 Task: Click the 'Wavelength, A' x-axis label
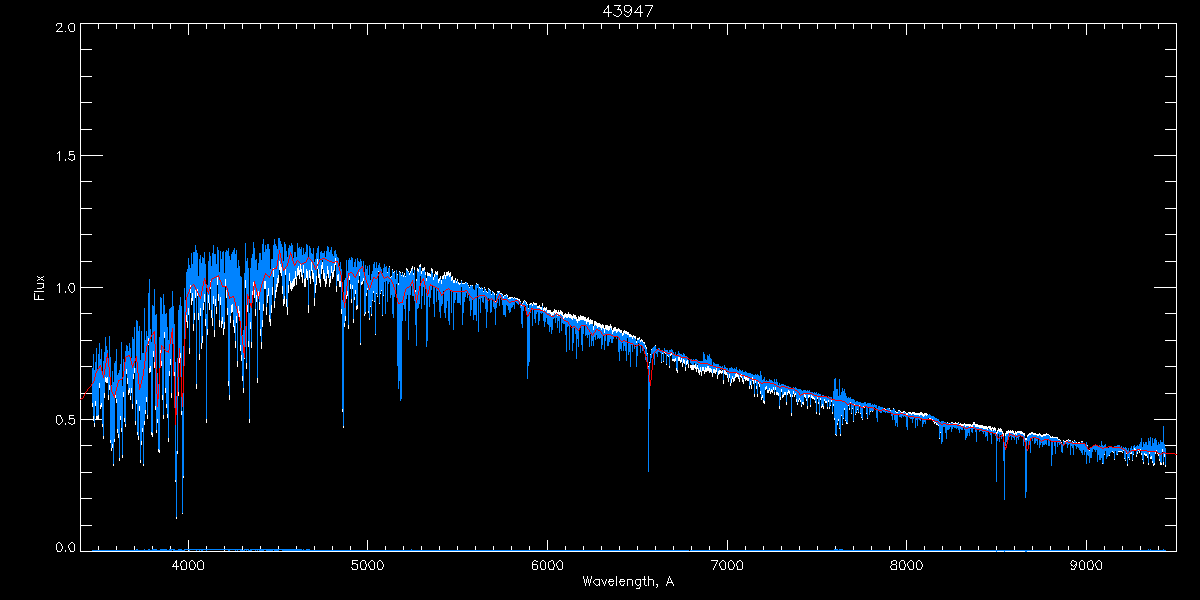[627, 582]
